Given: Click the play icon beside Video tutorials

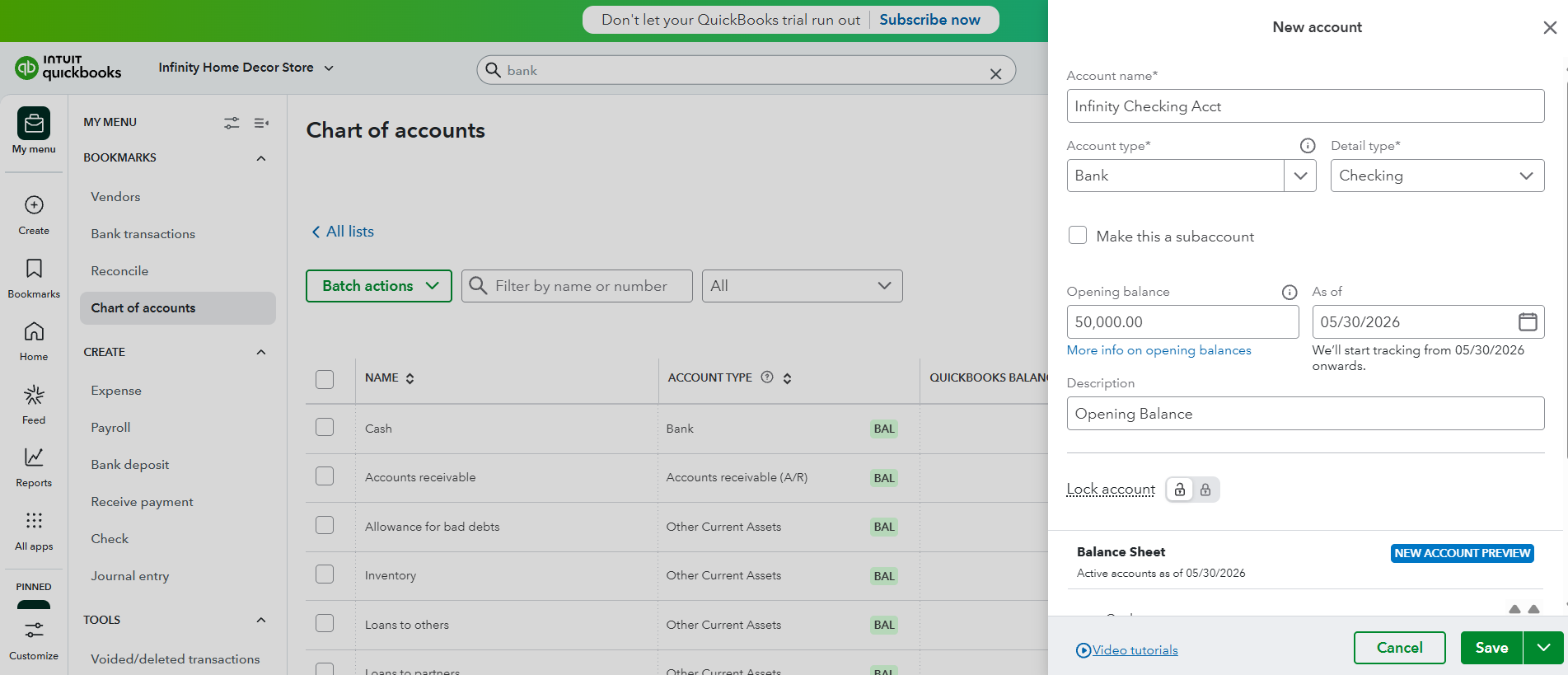Looking at the screenshot, I should (1084, 651).
